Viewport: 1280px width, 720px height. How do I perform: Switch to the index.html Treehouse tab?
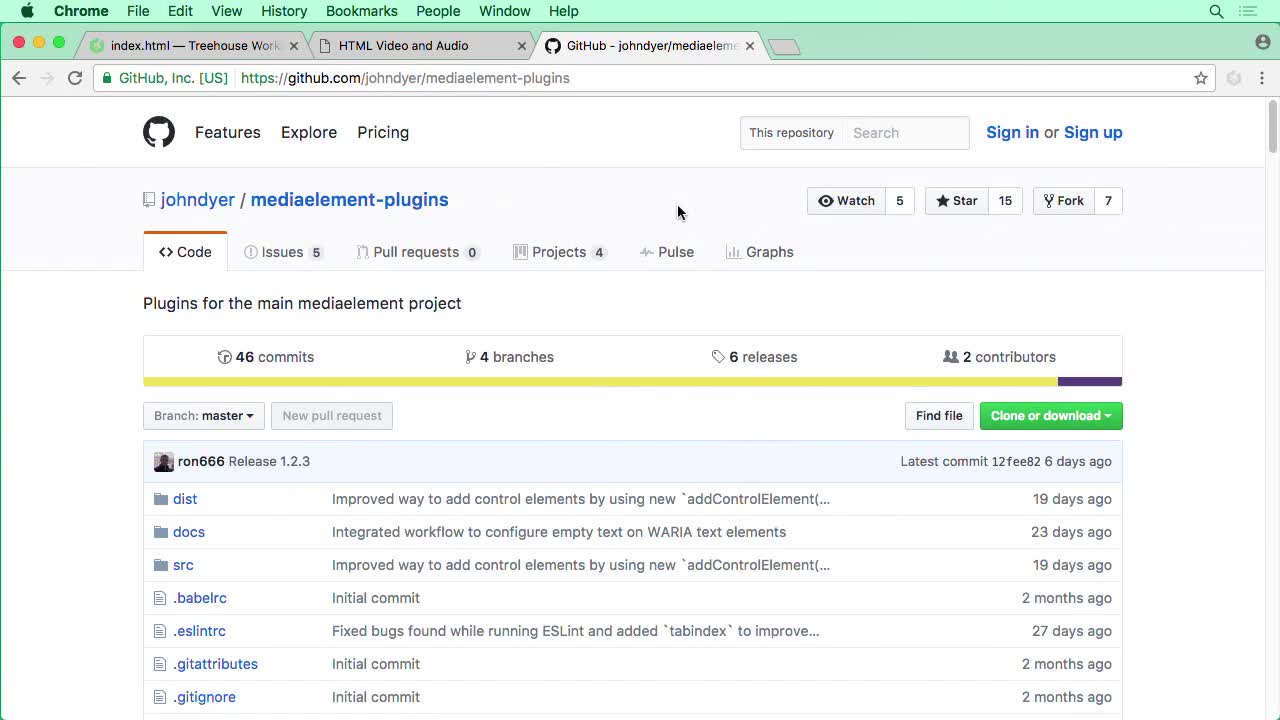tap(193, 46)
